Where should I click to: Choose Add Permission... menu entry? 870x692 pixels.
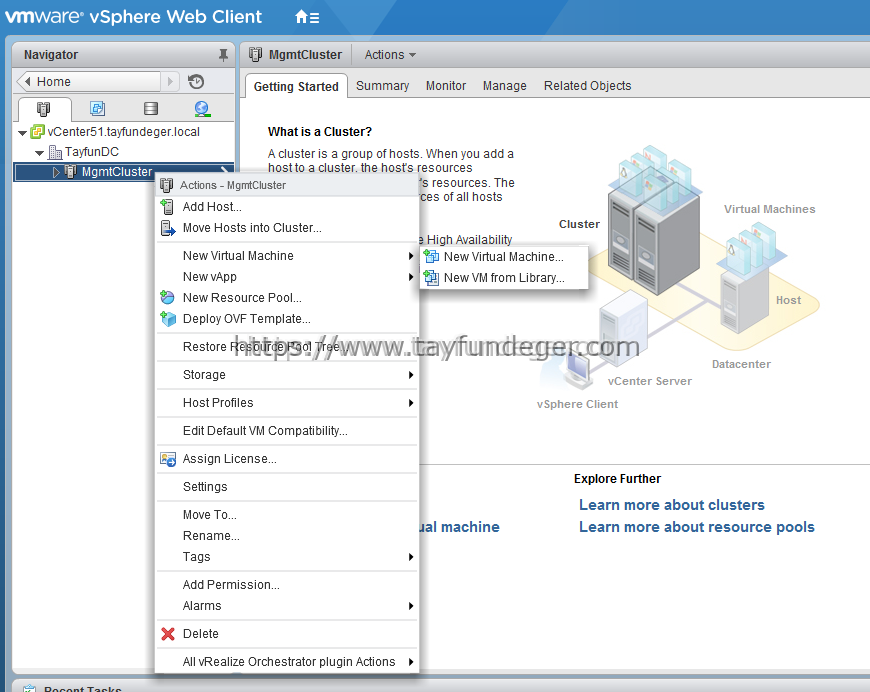(287, 585)
